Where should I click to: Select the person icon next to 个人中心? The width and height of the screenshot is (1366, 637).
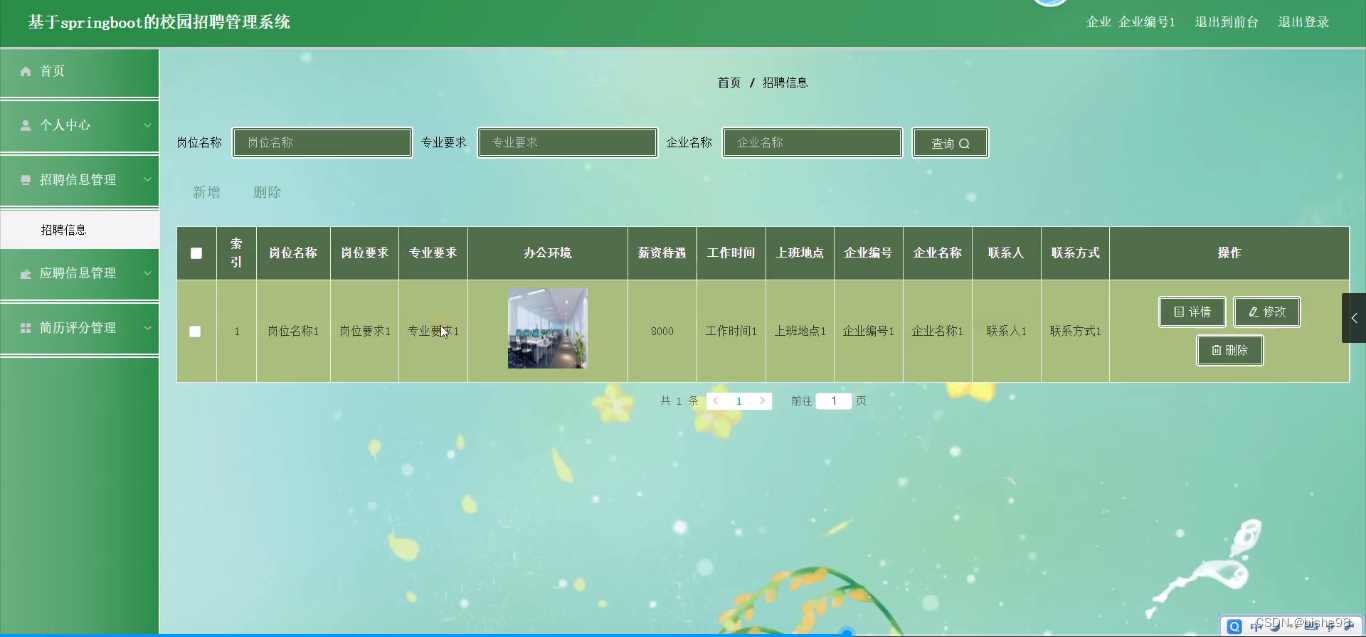pos(25,125)
